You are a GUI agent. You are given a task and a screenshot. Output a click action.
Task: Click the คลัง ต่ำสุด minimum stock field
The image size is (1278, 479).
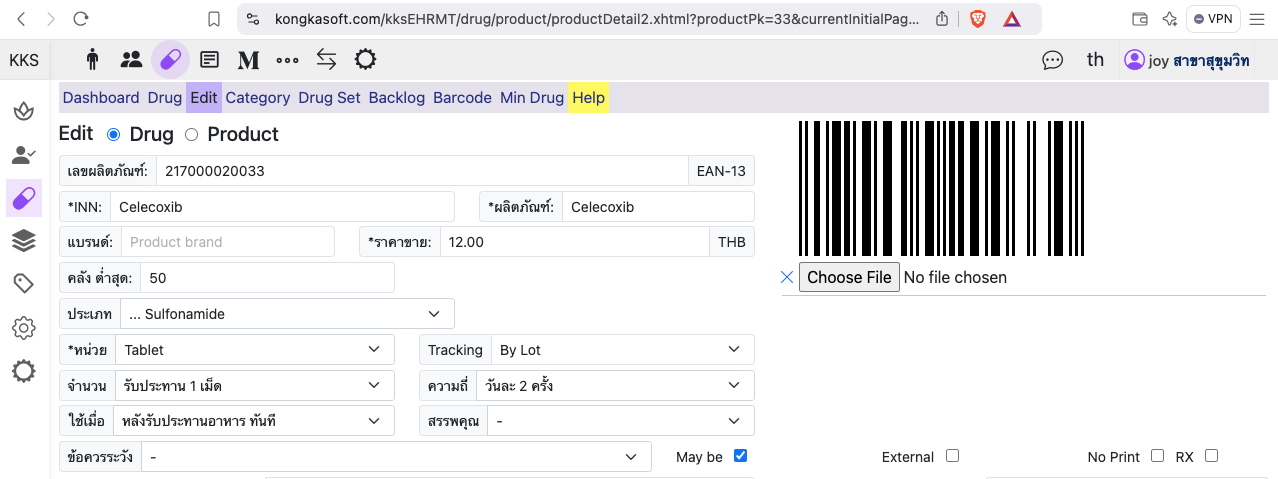pos(268,278)
